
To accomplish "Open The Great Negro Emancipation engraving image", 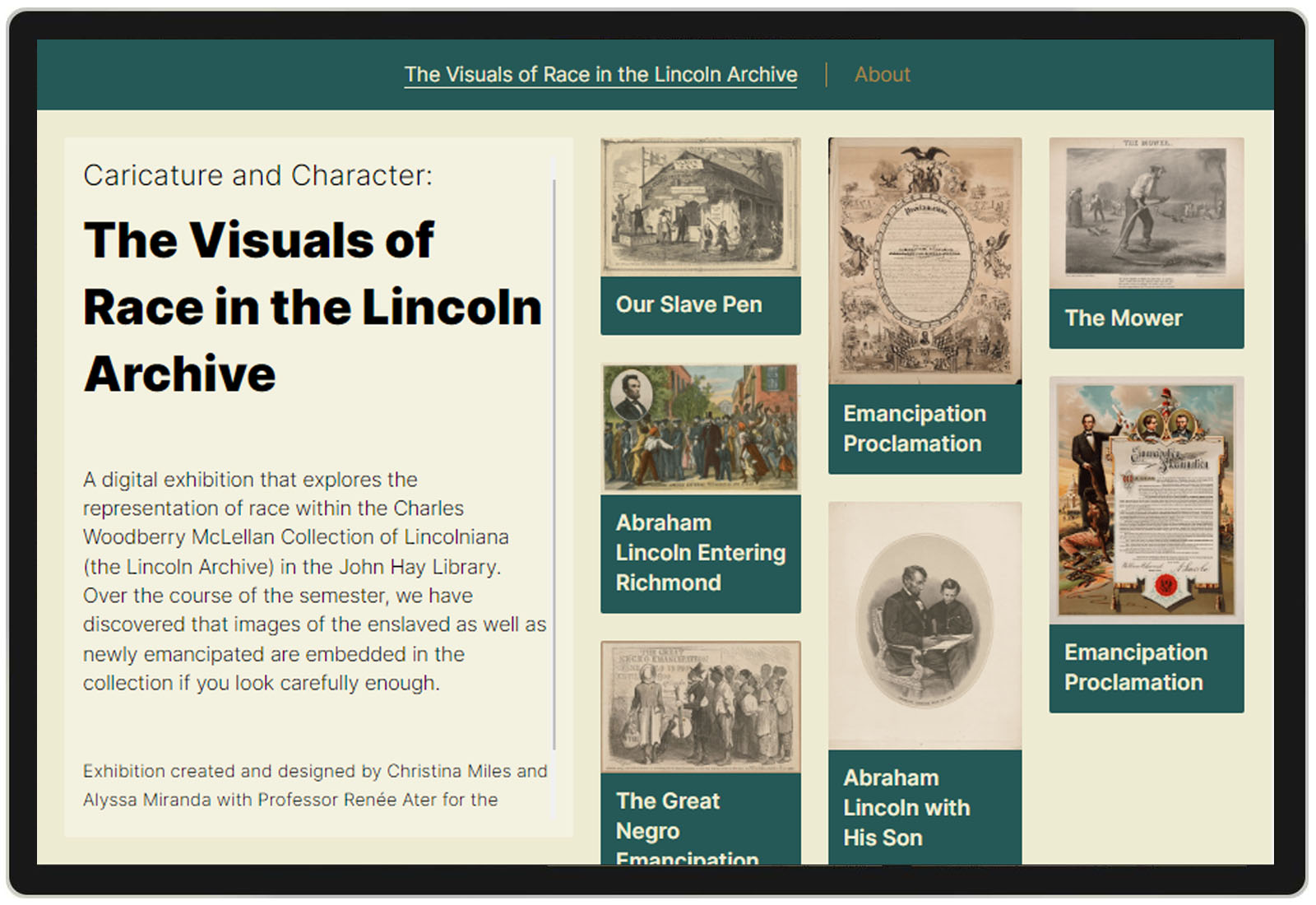I will point(700,707).
